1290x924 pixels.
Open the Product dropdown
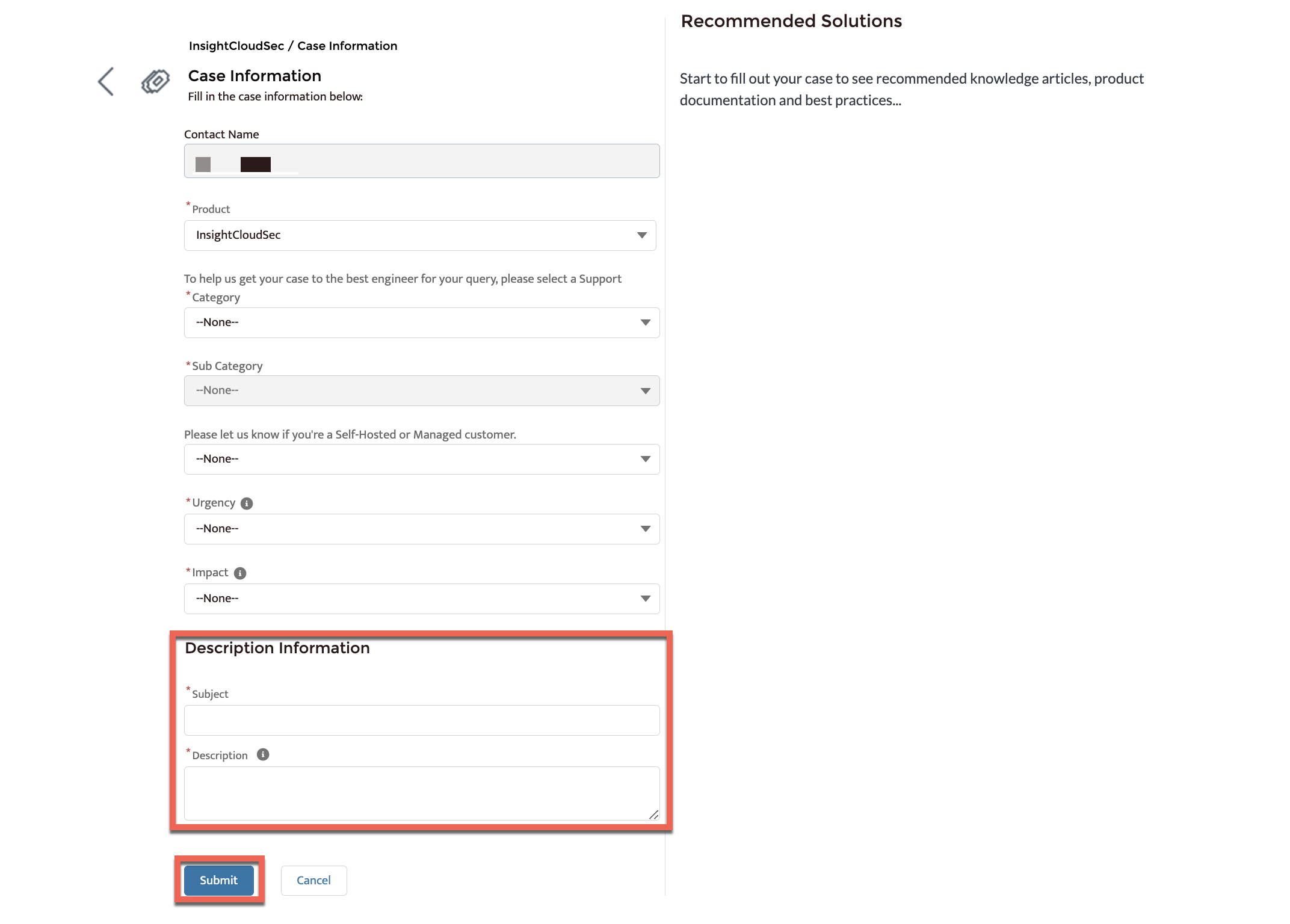click(x=419, y=235)
